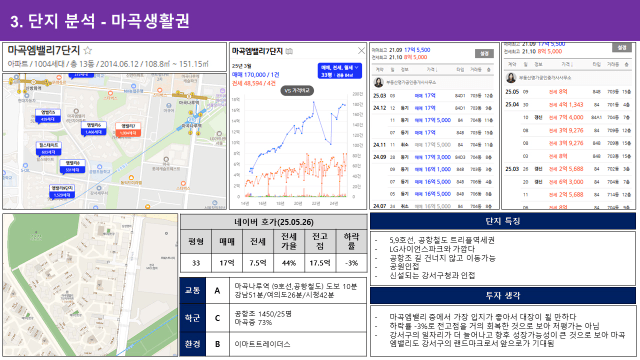Select the 전세 4억 1,343 row

click(568, 104)
